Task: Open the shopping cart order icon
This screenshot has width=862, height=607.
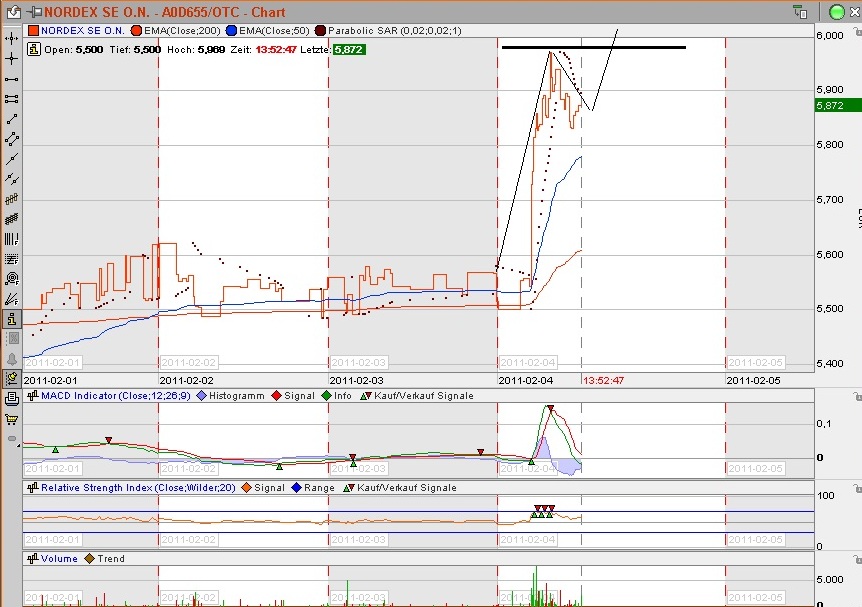Action: click(x=11, y=417)
